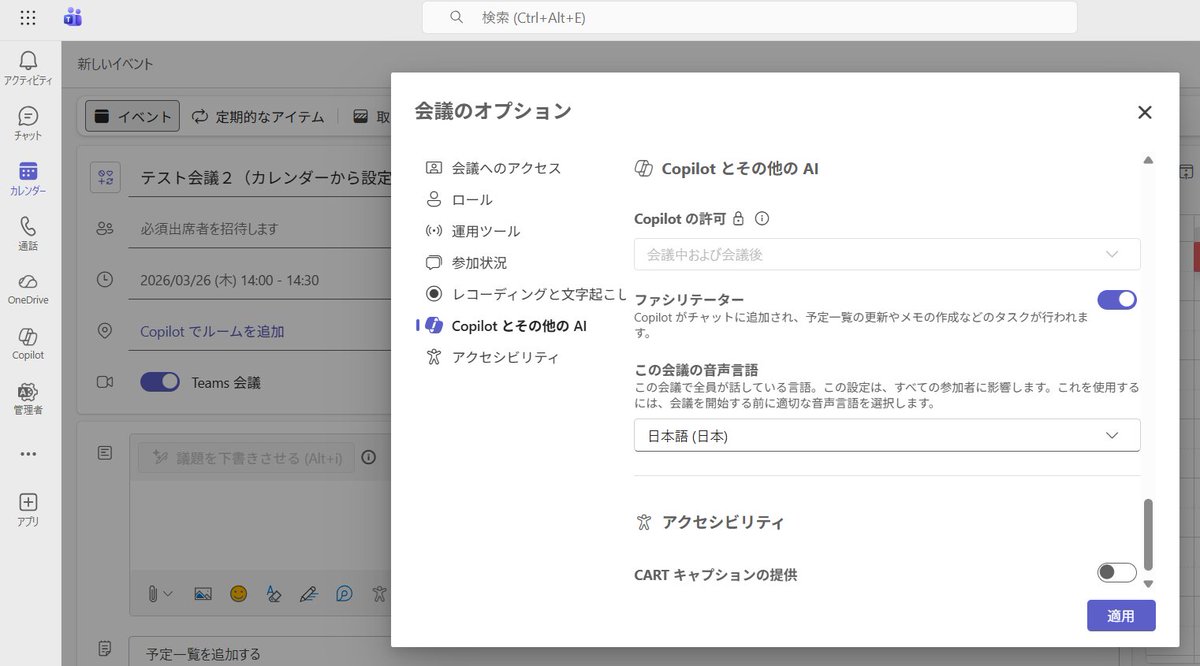The width and height of the screenshot is (1200, 666).
Task: Open Admin (管理者) app in sidebar
Action: coord(28,398)
